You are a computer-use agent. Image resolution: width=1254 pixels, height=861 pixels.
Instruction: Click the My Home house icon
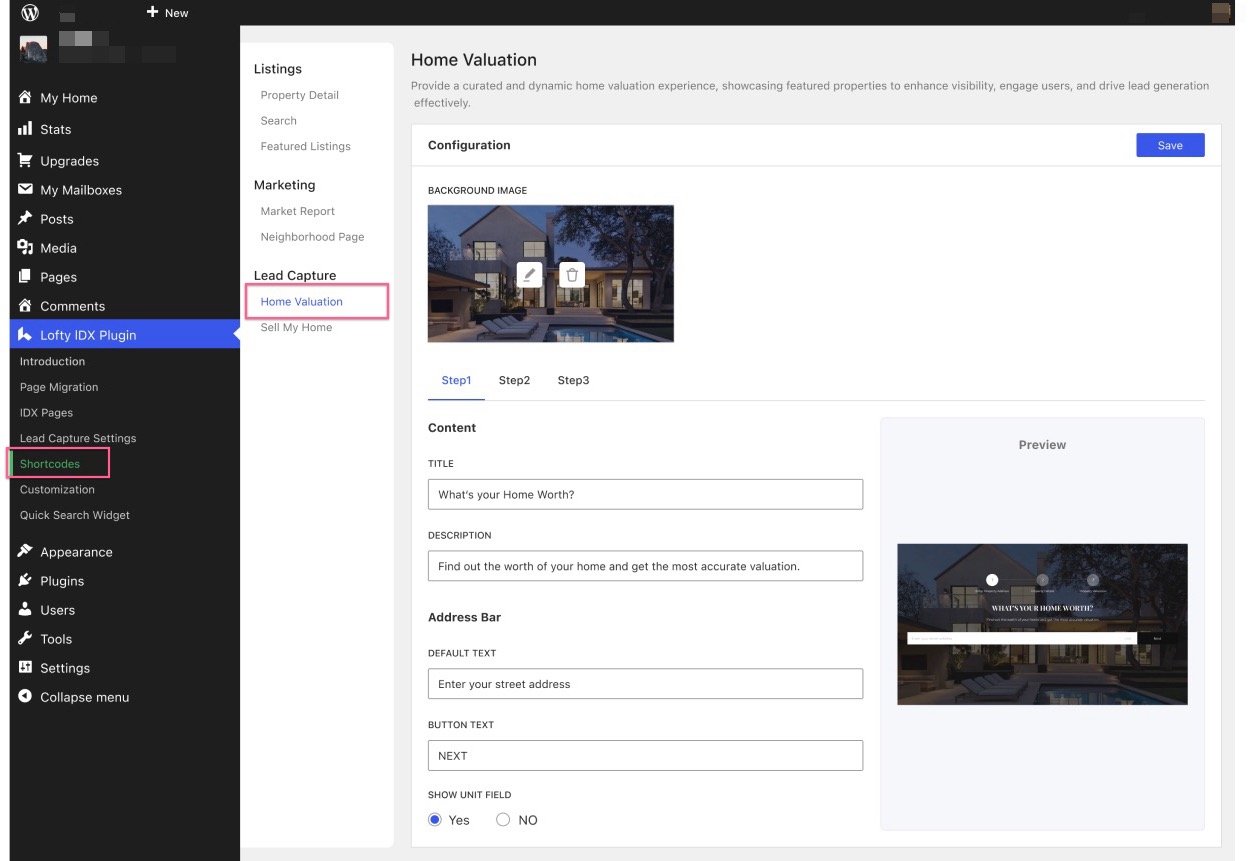click(26, 98)
